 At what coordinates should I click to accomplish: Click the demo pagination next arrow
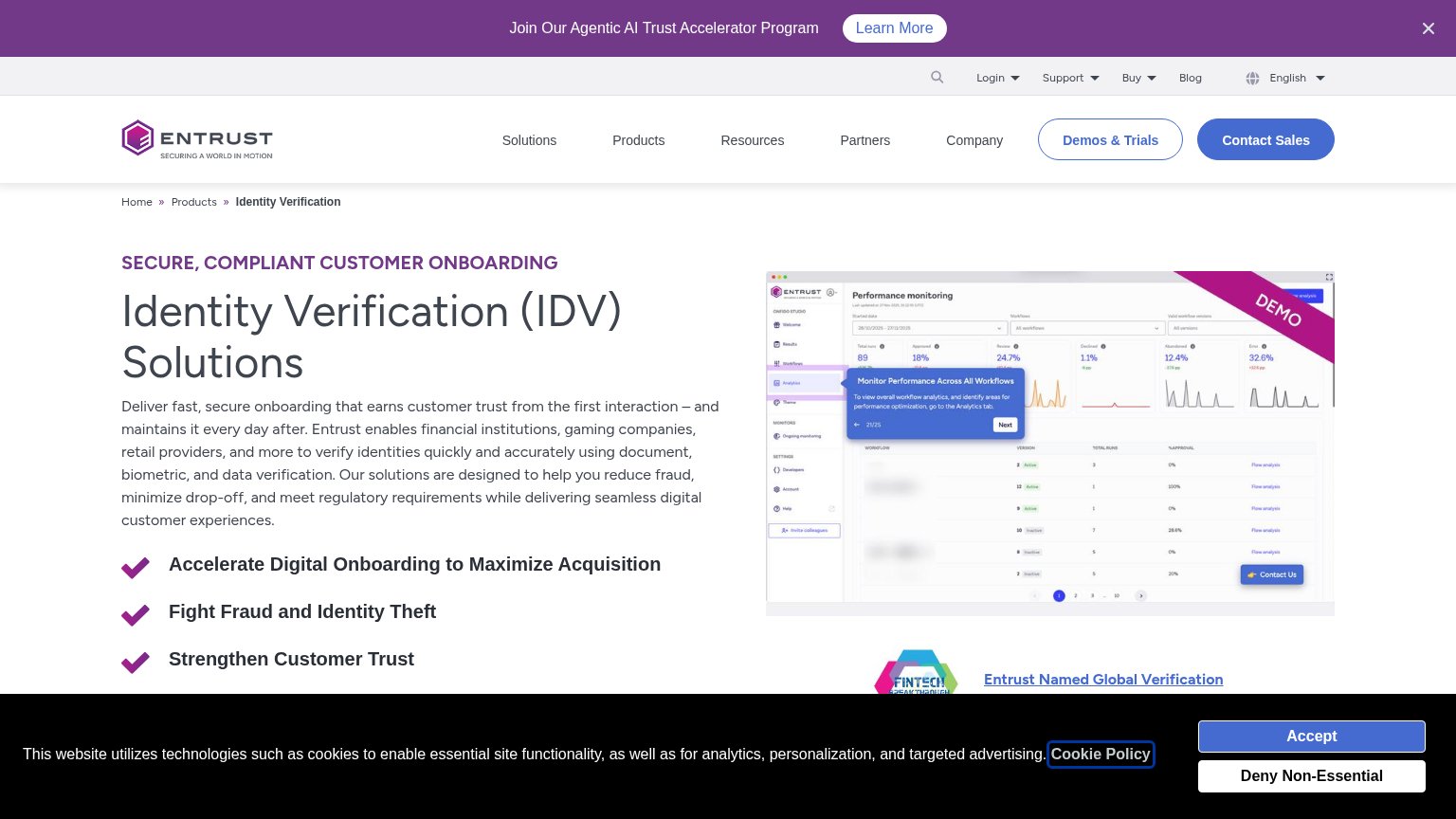(x=1140, y=595)
